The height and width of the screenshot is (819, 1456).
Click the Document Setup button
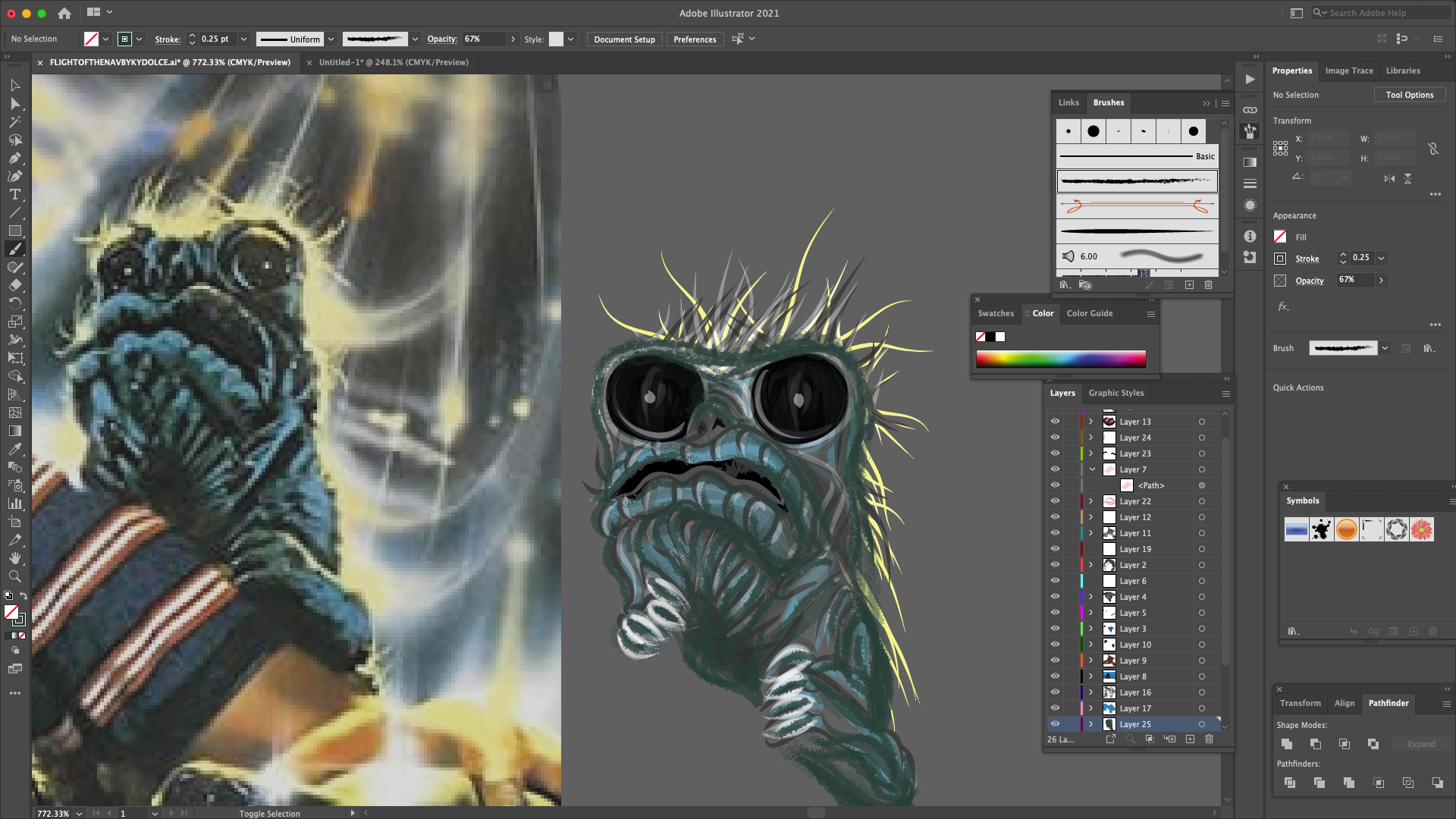[x=624, y=39]
